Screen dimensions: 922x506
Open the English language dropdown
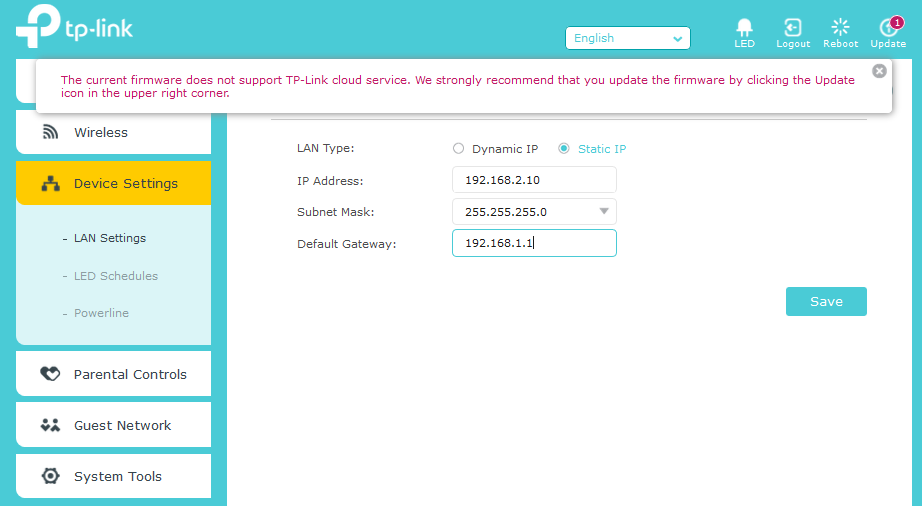click(628, 38)
